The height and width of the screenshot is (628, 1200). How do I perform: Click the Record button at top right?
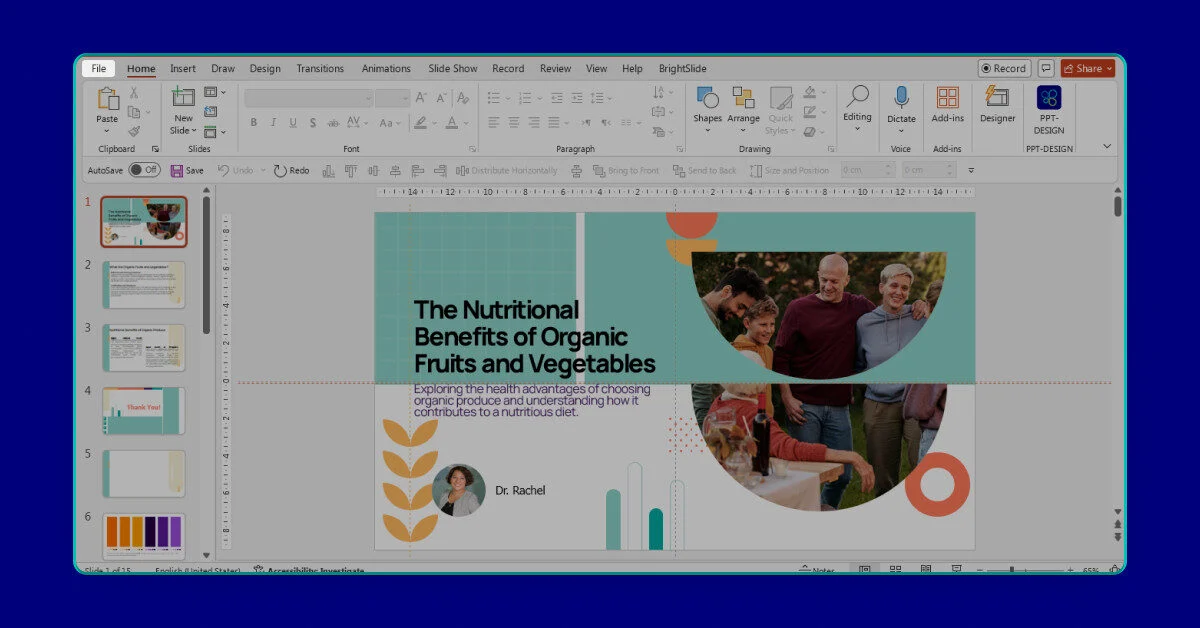coord(1003,69)
